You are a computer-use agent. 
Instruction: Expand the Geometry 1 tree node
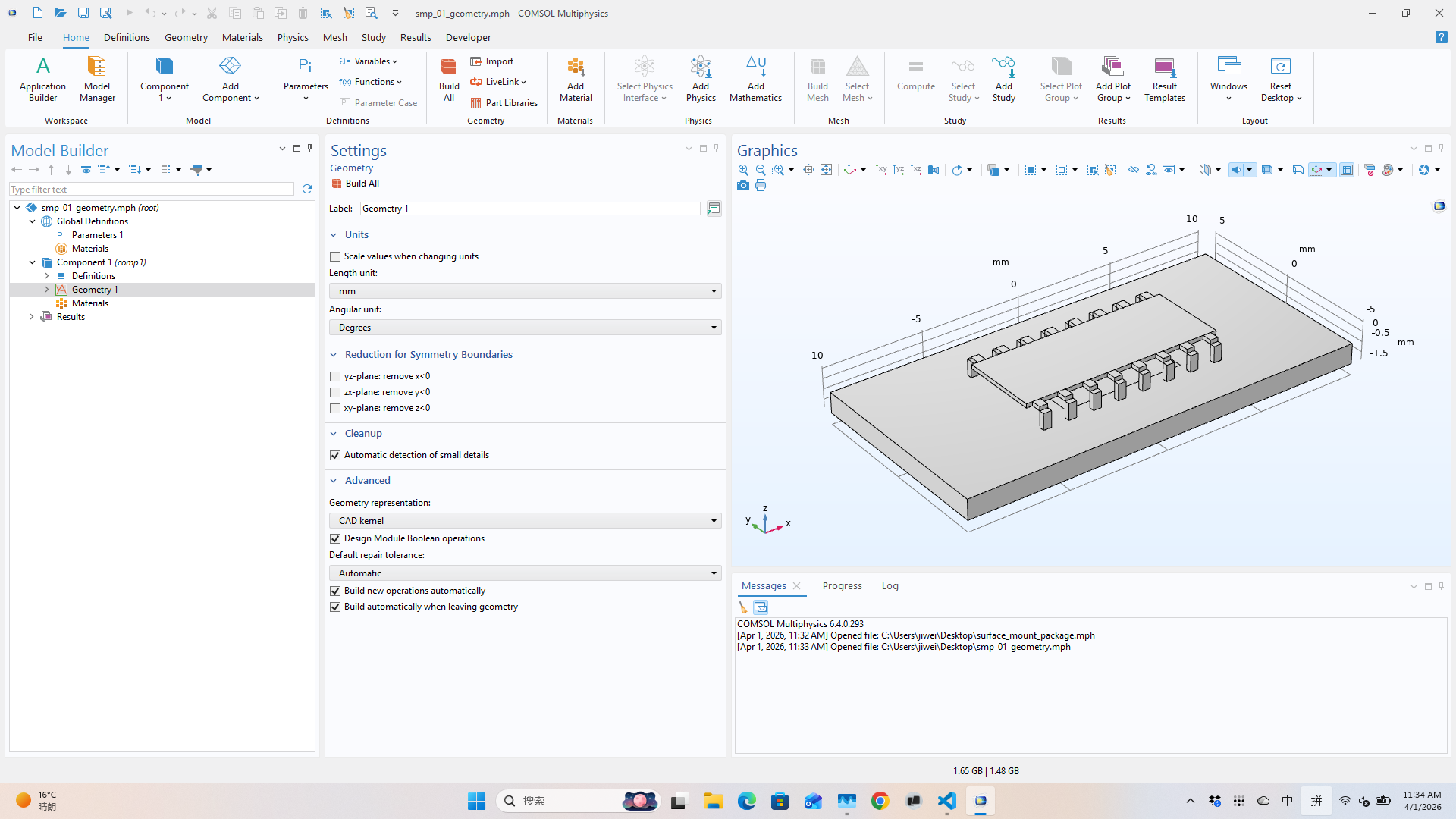click(47, 289)
